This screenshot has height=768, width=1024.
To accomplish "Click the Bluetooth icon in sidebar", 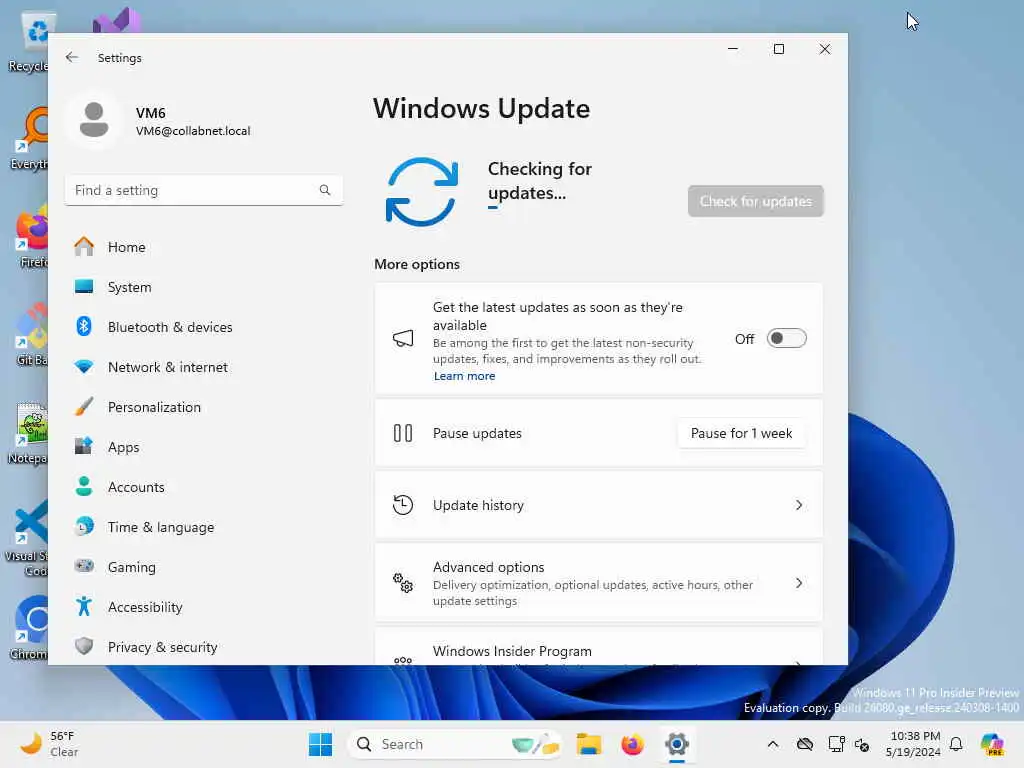I will (x=84, y=327).
